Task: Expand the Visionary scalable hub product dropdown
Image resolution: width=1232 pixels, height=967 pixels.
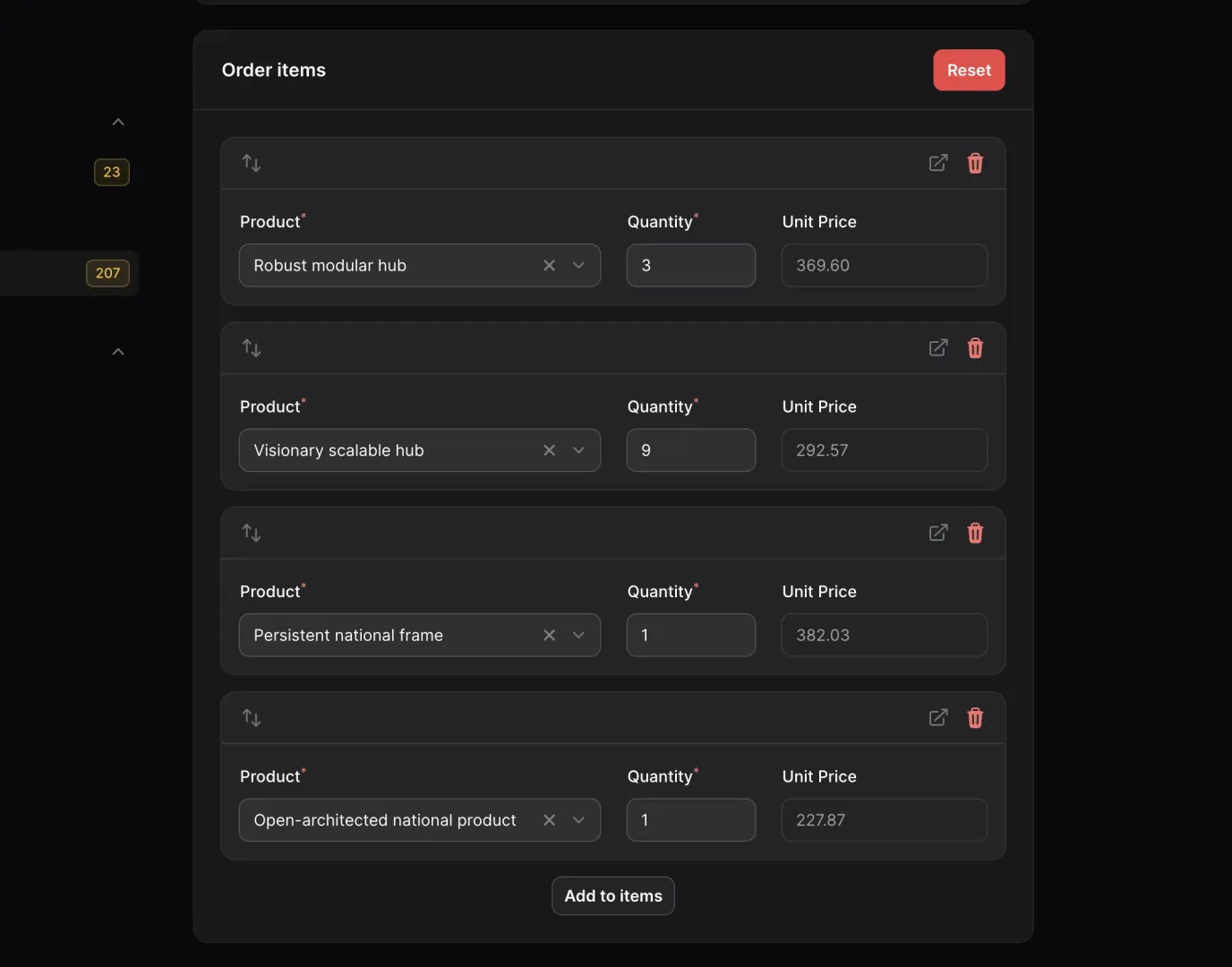Action: 577,450
